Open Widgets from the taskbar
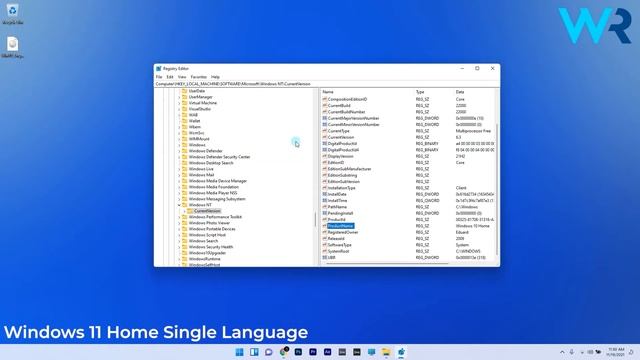This screenshot has width=640, height=360. click(254, 352)
